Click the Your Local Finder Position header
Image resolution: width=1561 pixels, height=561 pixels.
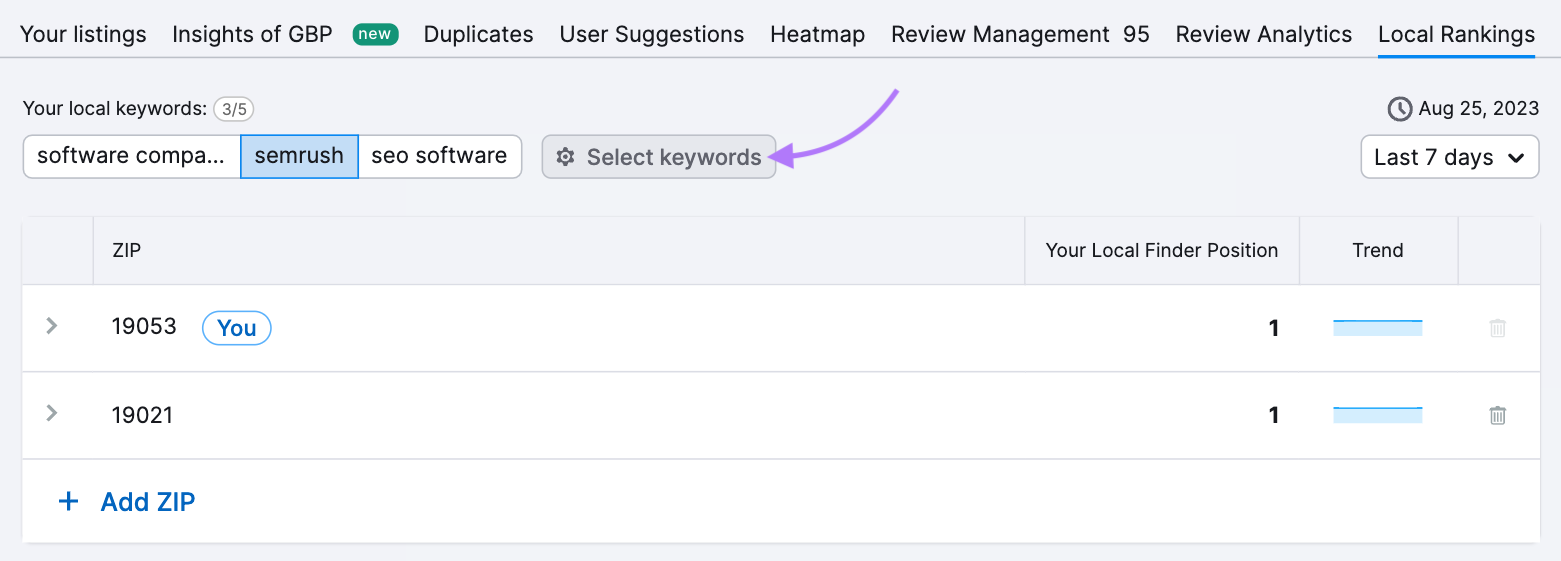click(x=1162, y=251)
